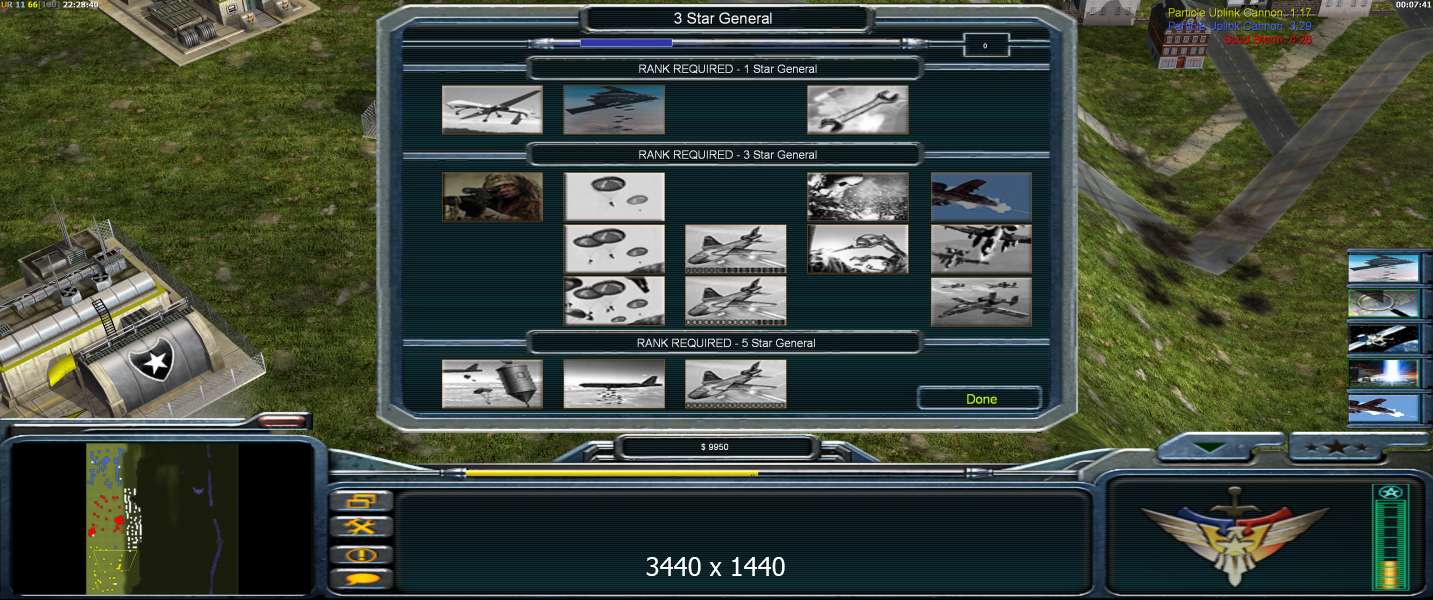1433x600 pixels.
Task: Fire the particle beam shortcut on right edge
Action: [x=1384, y=373]
